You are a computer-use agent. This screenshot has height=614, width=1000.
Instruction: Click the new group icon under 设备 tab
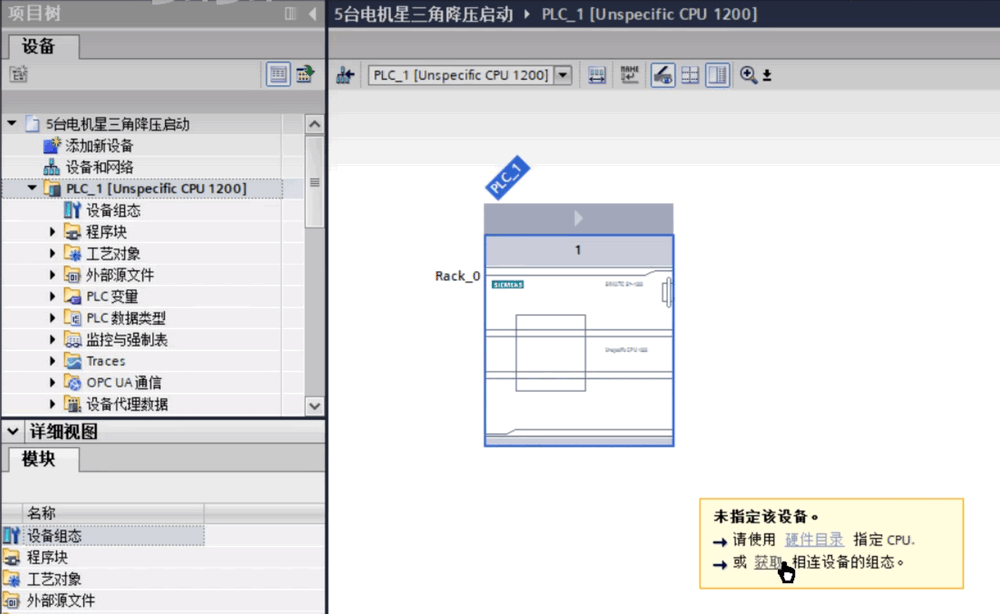tap(18, 74)
